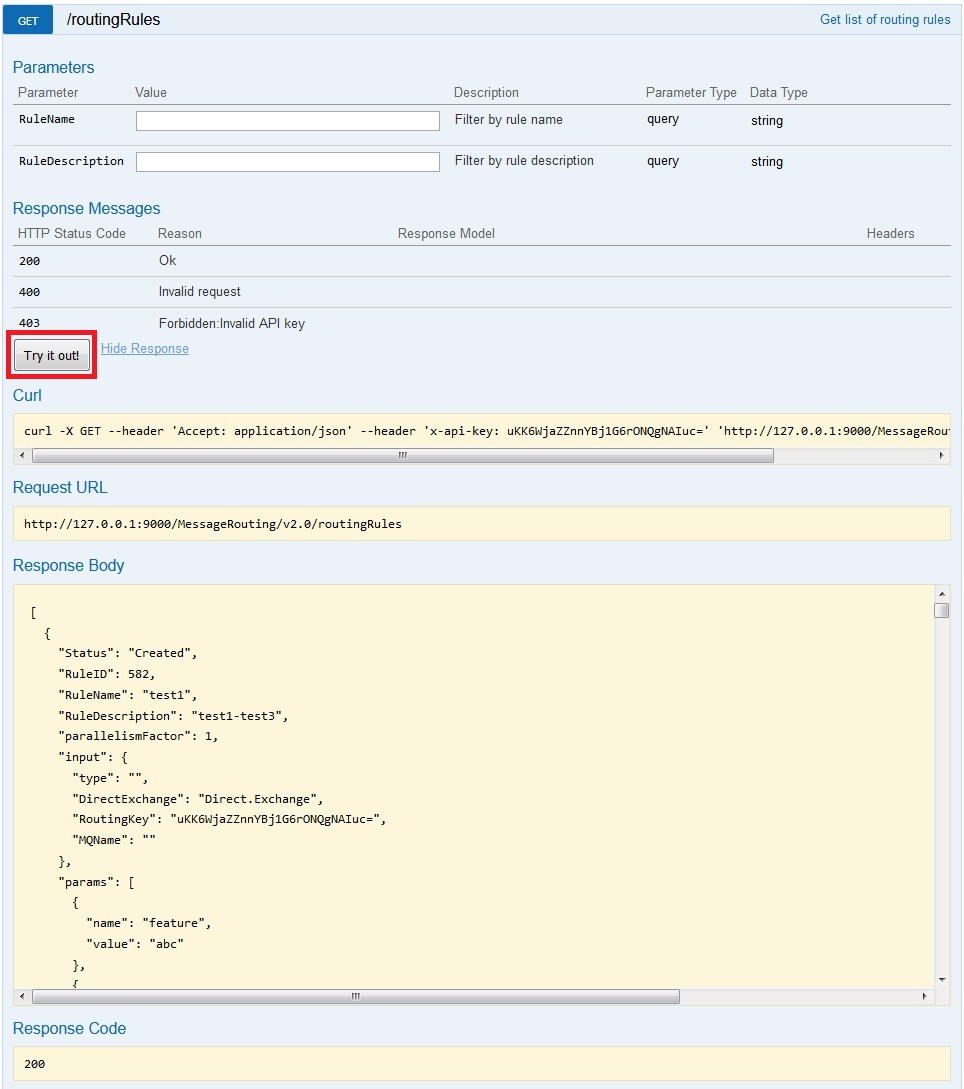Click the Response Body horizontal scrollbar thumb

click(356, 997)
